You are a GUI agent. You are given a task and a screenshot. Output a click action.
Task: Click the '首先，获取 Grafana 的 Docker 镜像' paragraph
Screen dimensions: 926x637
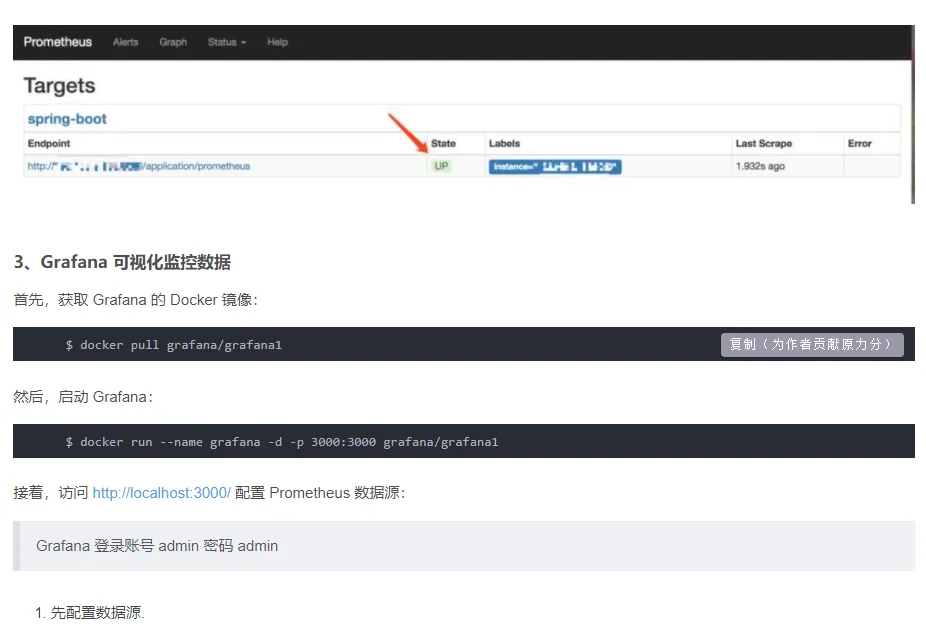[135, 300]
